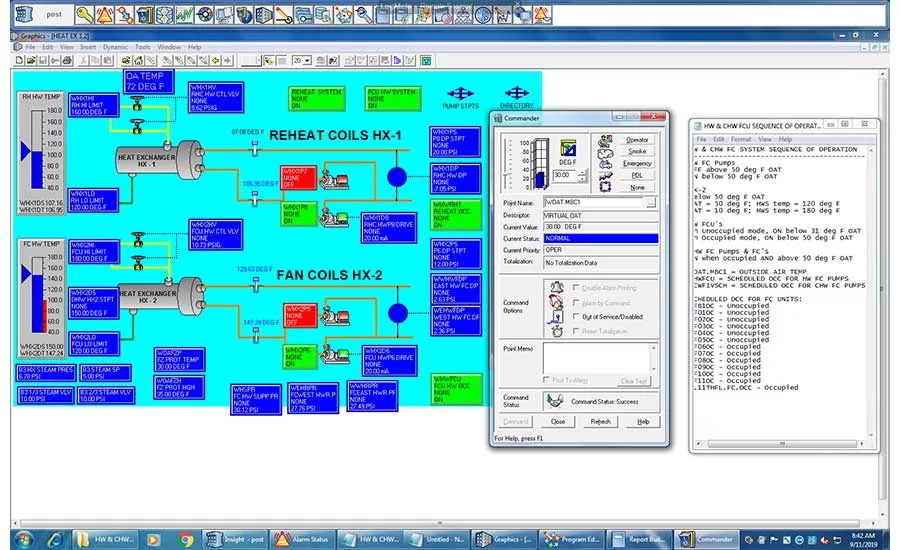This screenshot has height=550, width=900.
Task: Toggle the Out of Service/Disabled checkbox
Action: point(576,316)
